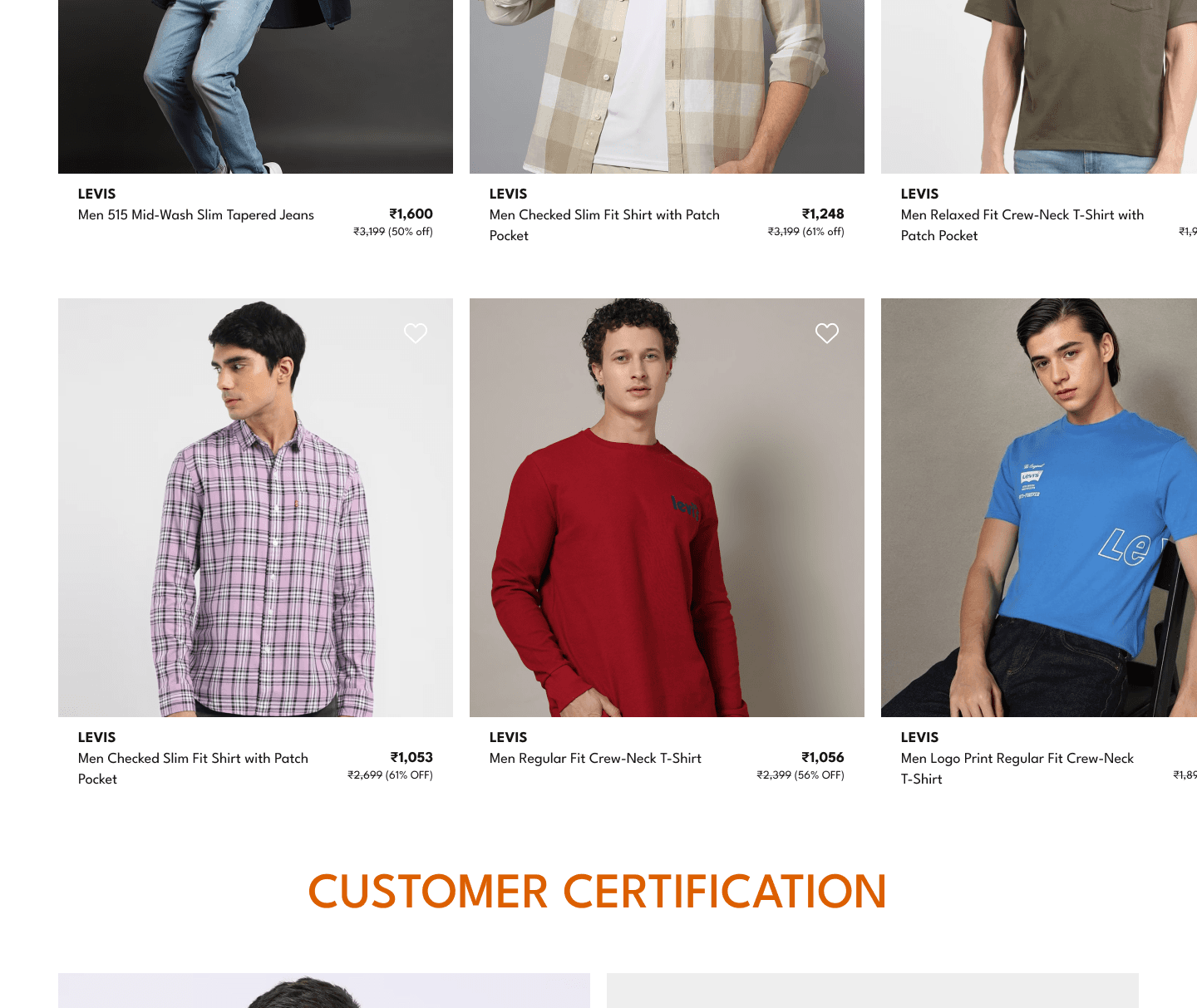Select the ₹1,248 checked shirt product title
The height and width of the screenshot is (1008, 1197).
[x=604, y=225]
